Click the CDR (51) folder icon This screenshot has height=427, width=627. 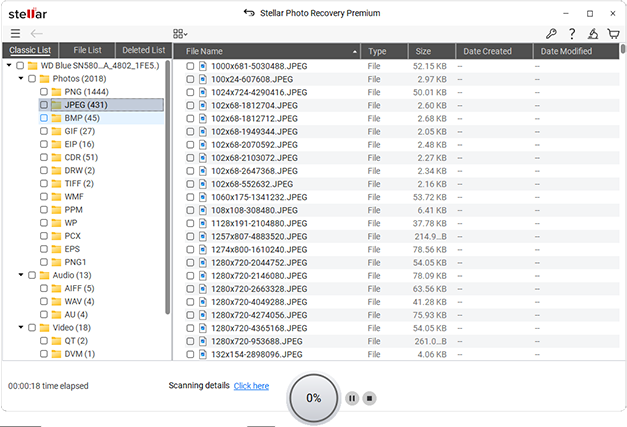[56, 158]
